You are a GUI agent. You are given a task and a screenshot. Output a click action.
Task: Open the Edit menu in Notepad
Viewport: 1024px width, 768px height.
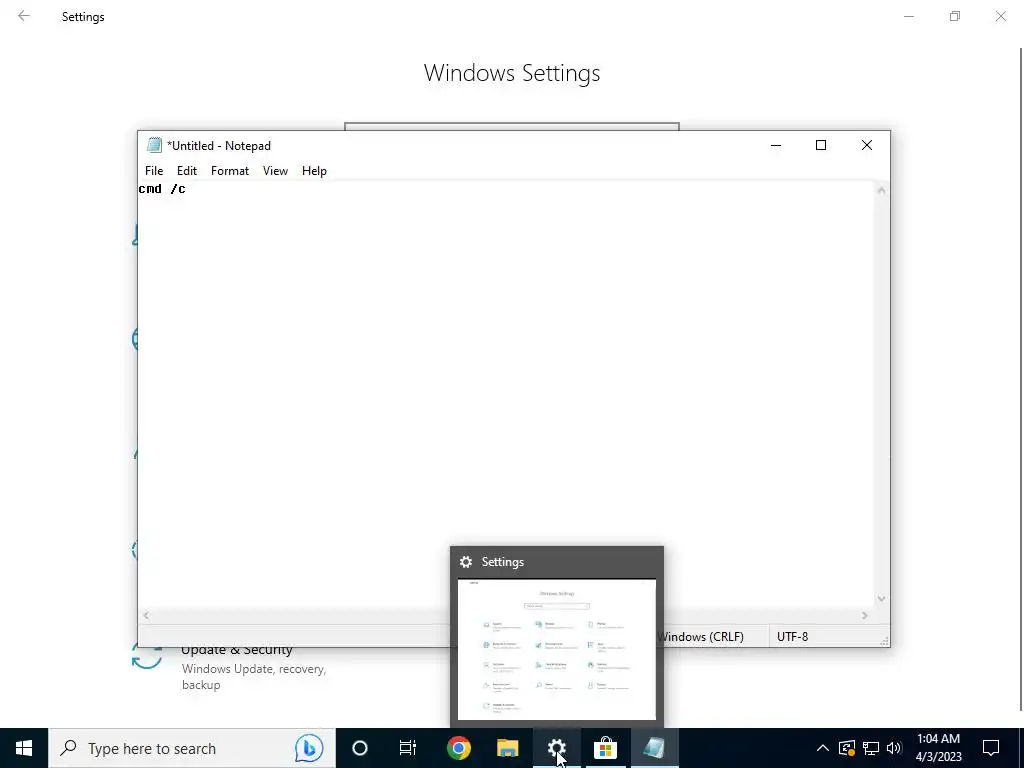(x=187, y=170)
